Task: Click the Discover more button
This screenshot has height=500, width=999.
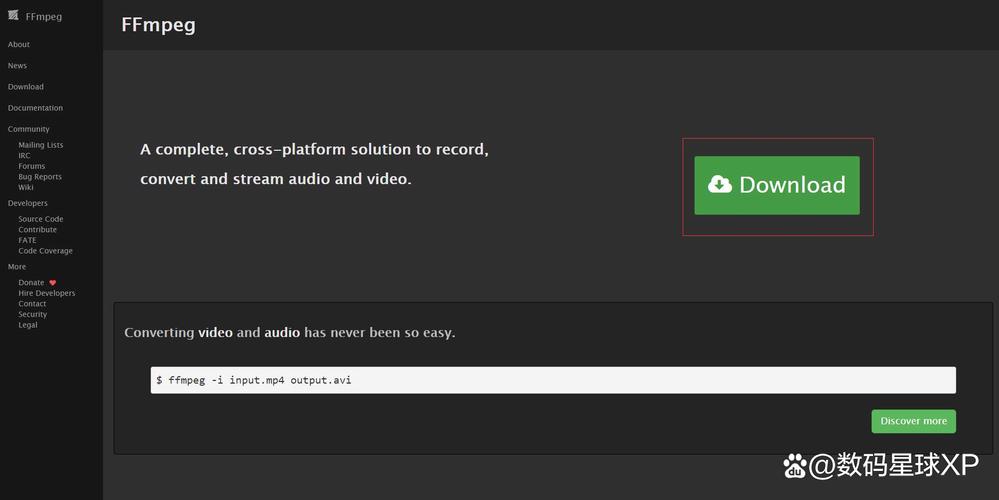Action: pos(914,421)
